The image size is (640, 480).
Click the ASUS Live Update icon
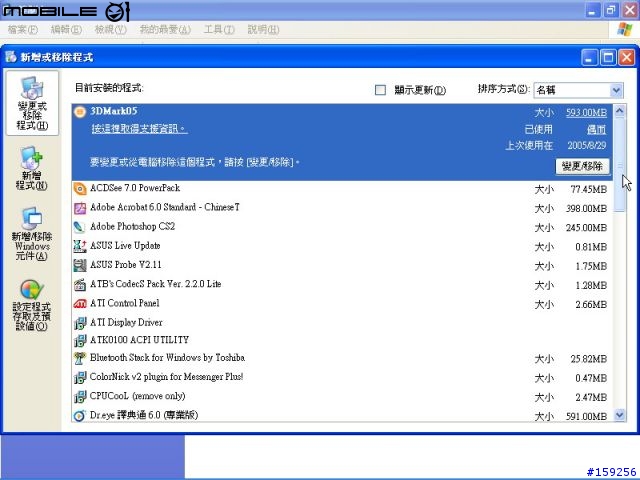point(80,246)
